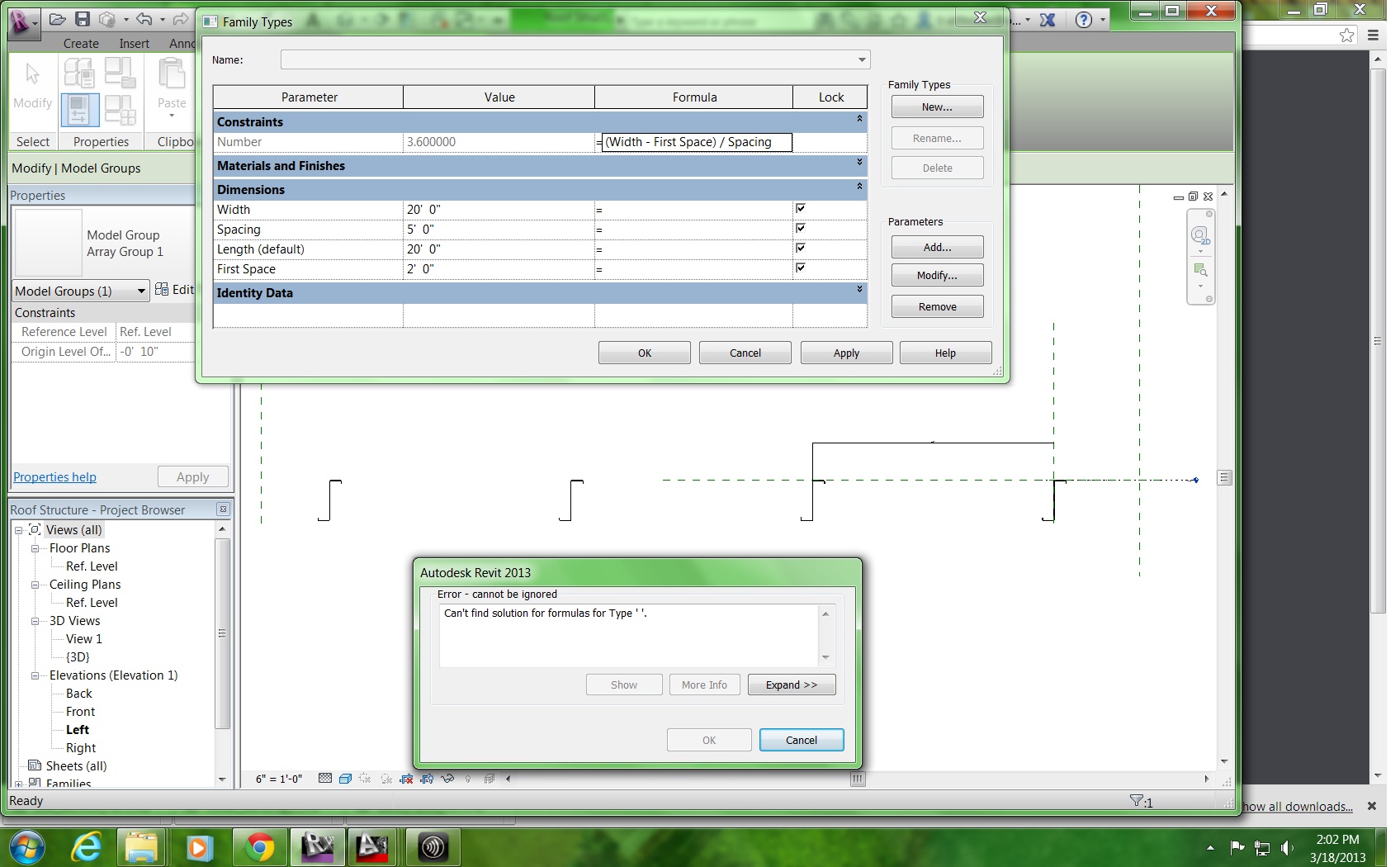The image size is (1400, 867).
Task: Click the Number formula input field
Action: pos(697,142)
